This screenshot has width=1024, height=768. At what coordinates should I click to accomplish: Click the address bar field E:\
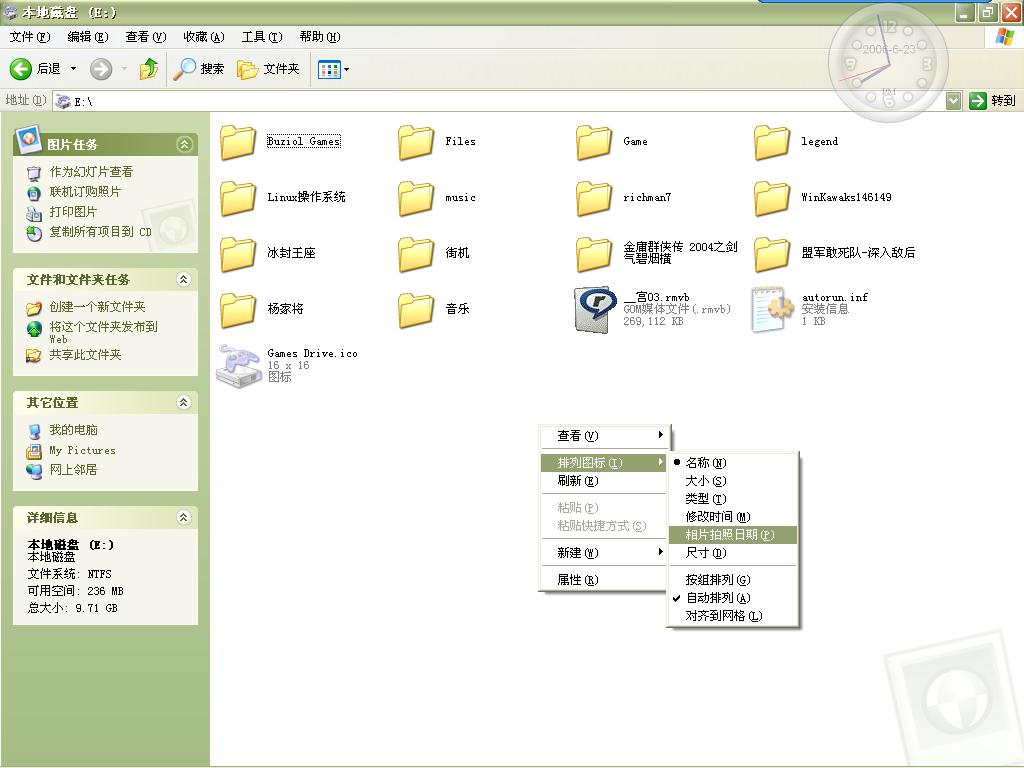(500, 101)
